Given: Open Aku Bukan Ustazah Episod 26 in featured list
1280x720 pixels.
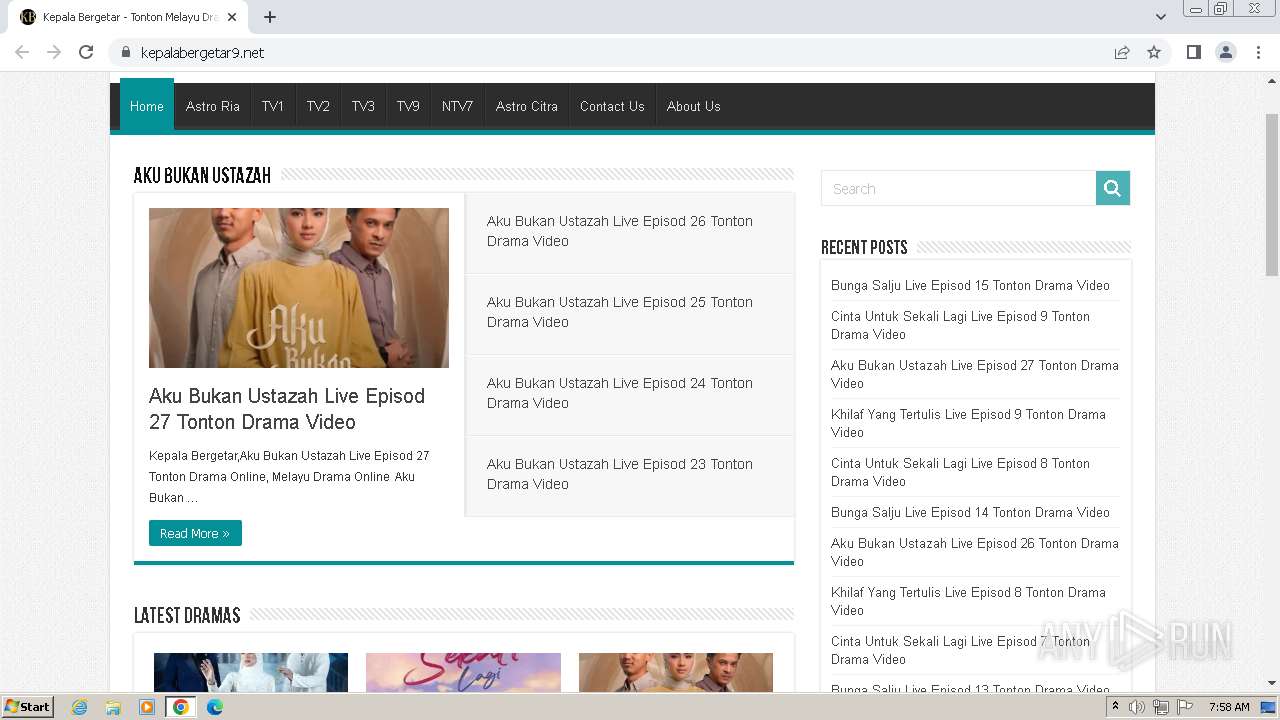Looking at the screenshot, I should tap(620, 231).
